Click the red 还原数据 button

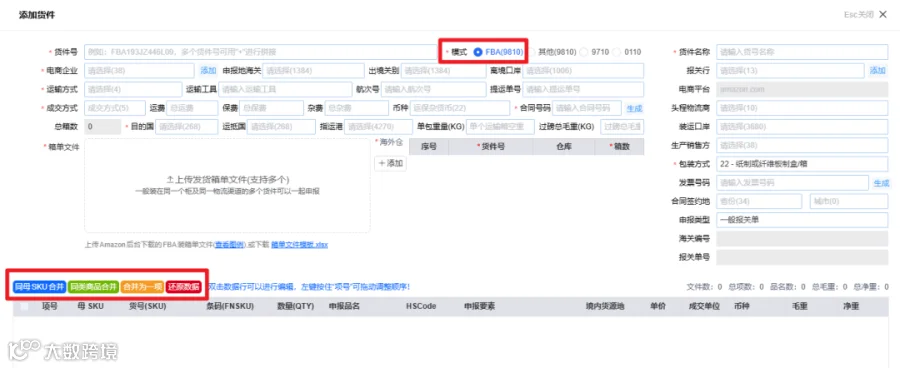(x=184, y=286)
